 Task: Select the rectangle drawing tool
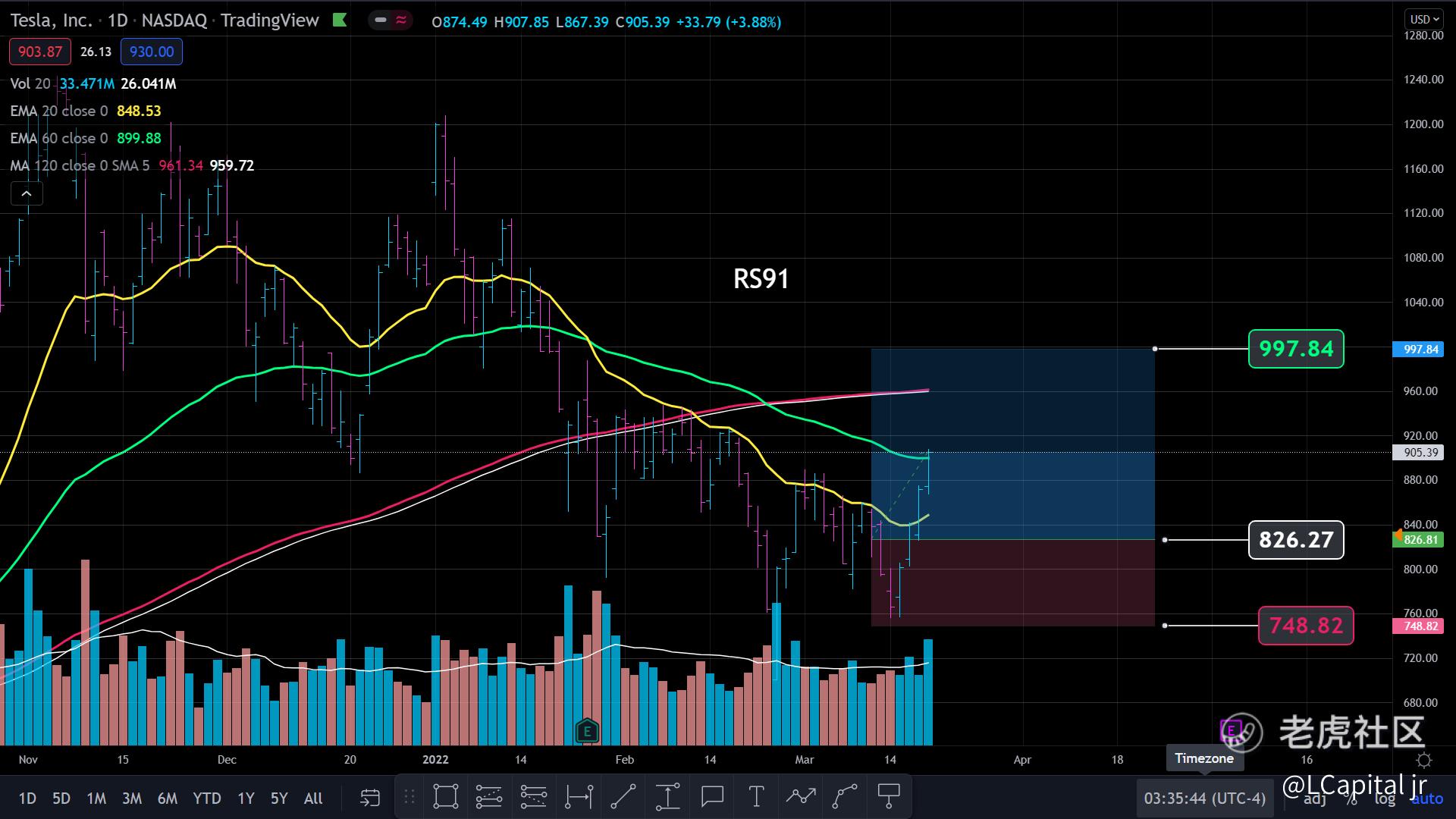[445, 797]
